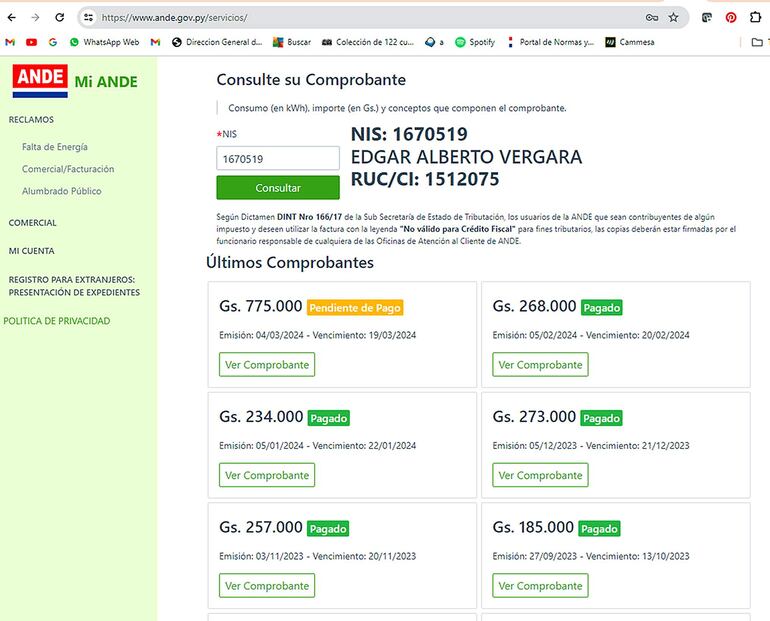
Task: Bookmark this page with the star icon
Action: (x=674, y=18)
